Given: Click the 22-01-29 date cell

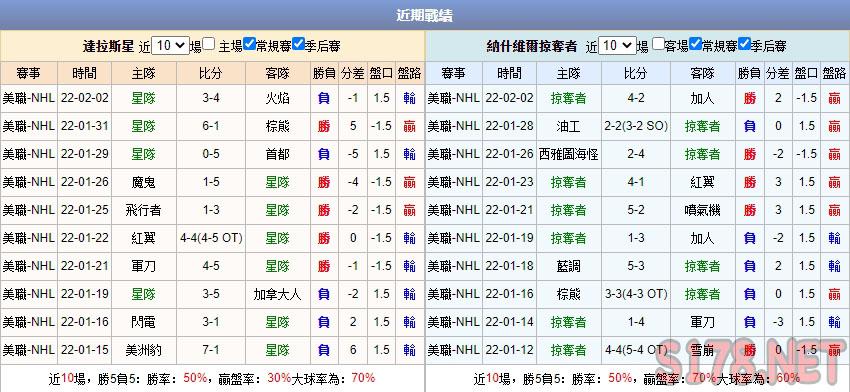Looking at the screenshot, I should coord(85,154).
